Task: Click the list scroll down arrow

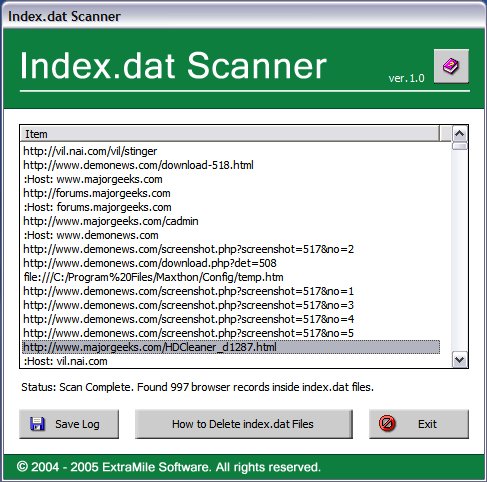Action: pyautogui.click(x=460, y=360)
